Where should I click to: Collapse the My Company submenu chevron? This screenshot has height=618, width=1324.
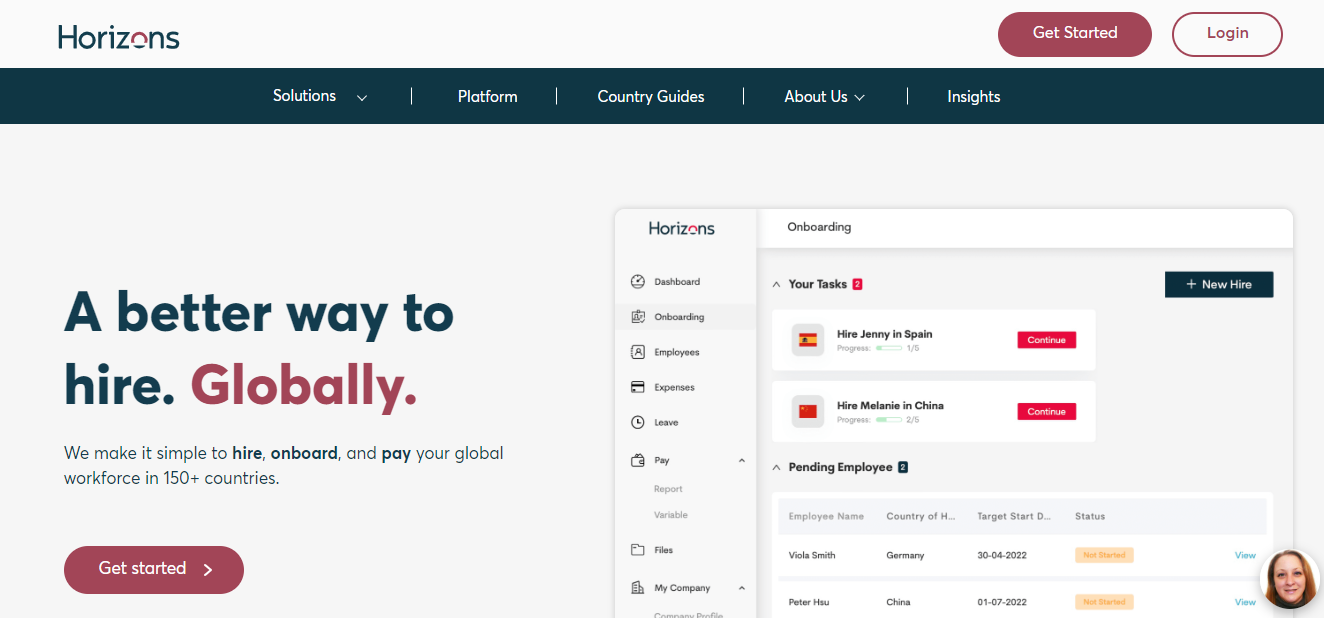[742, 588]
